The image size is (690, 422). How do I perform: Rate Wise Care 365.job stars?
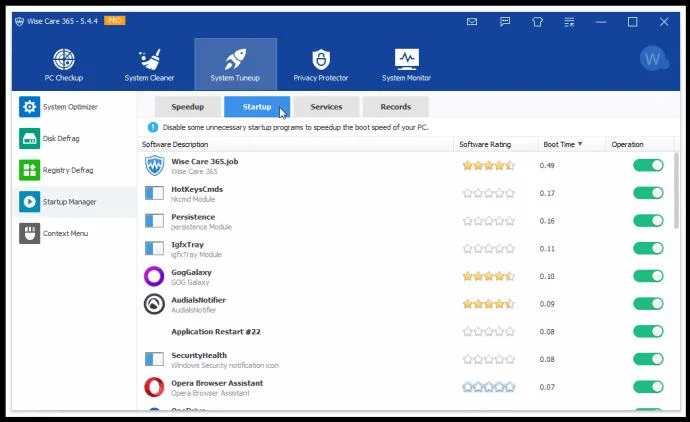click(x=488, y=166)
